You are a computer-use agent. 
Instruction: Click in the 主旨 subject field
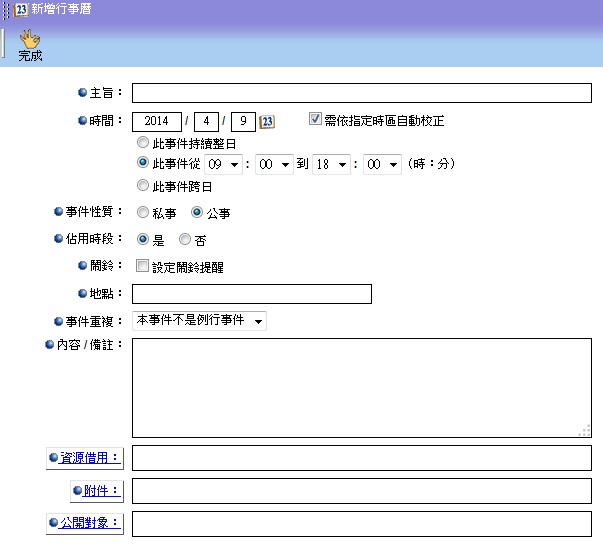pyautogui.click(x=361, y=93)
